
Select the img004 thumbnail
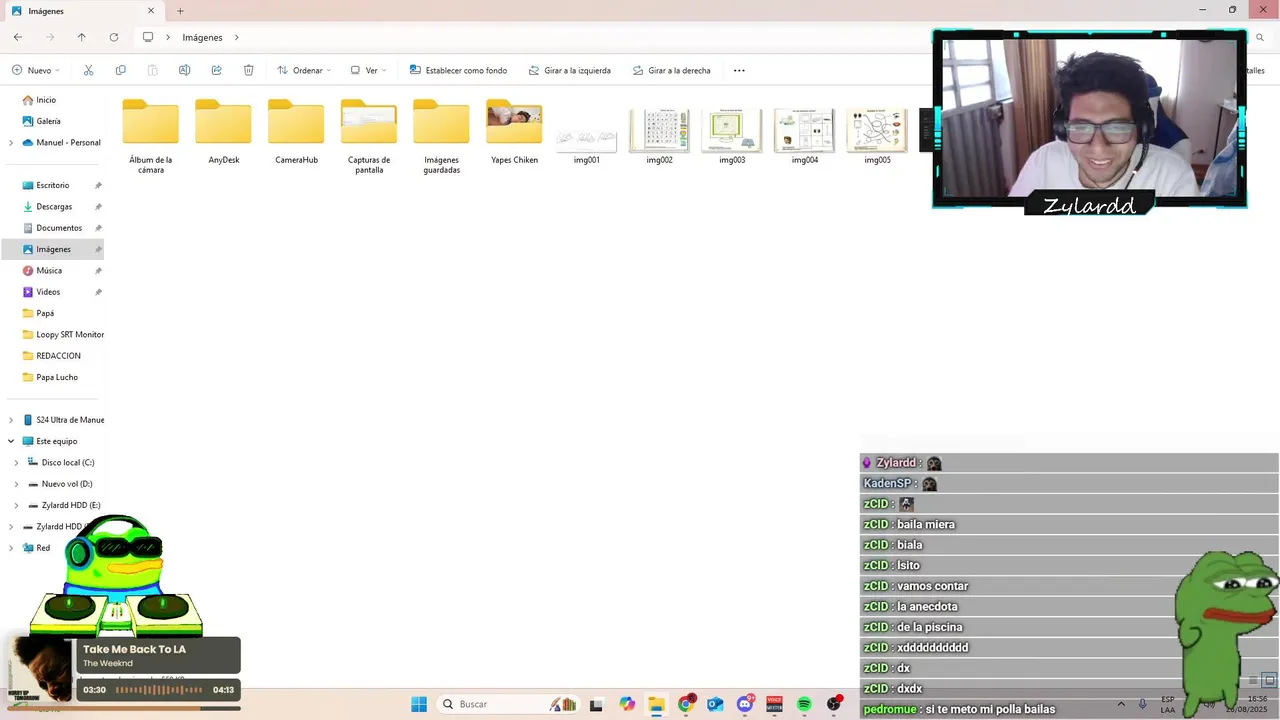click(804, 133)
